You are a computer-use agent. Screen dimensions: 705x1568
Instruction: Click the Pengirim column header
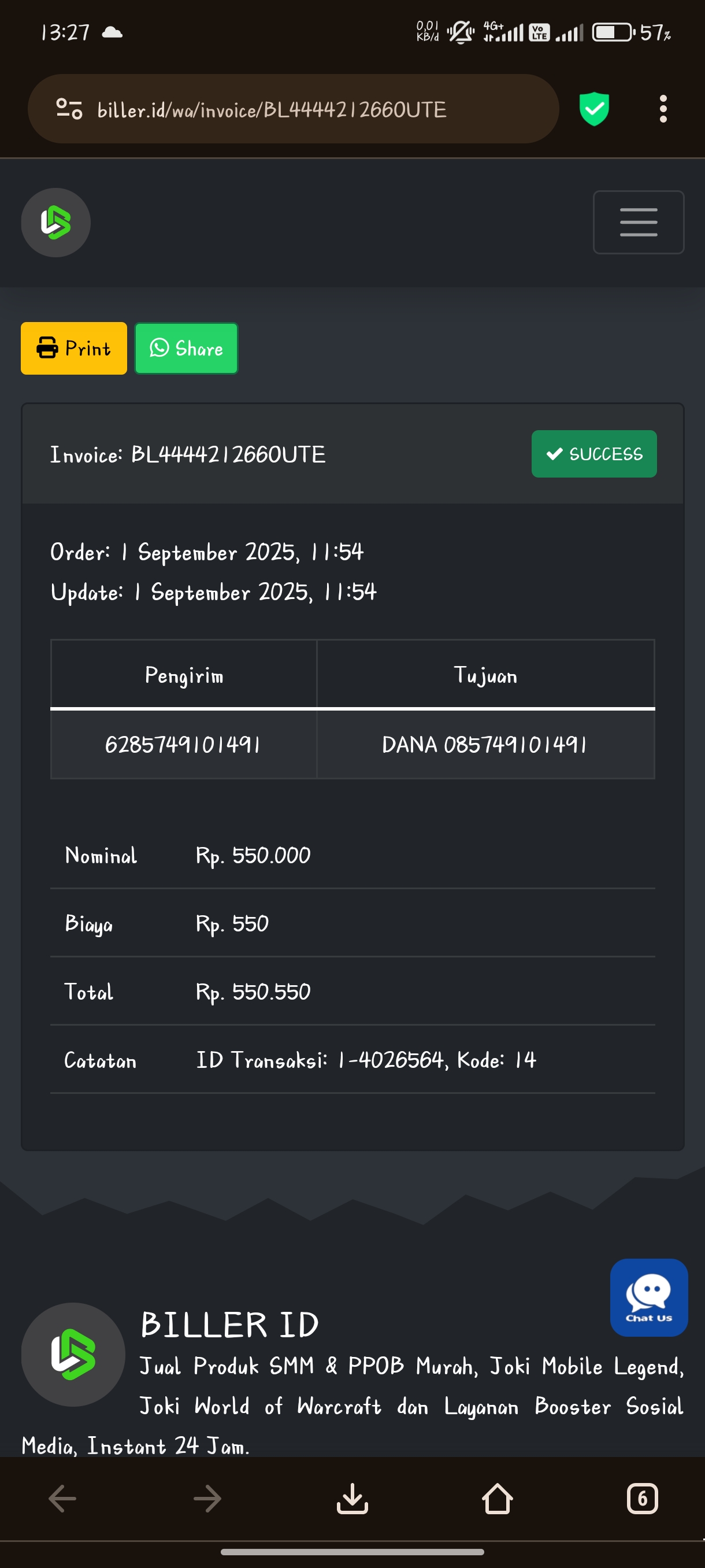[184, 675]
